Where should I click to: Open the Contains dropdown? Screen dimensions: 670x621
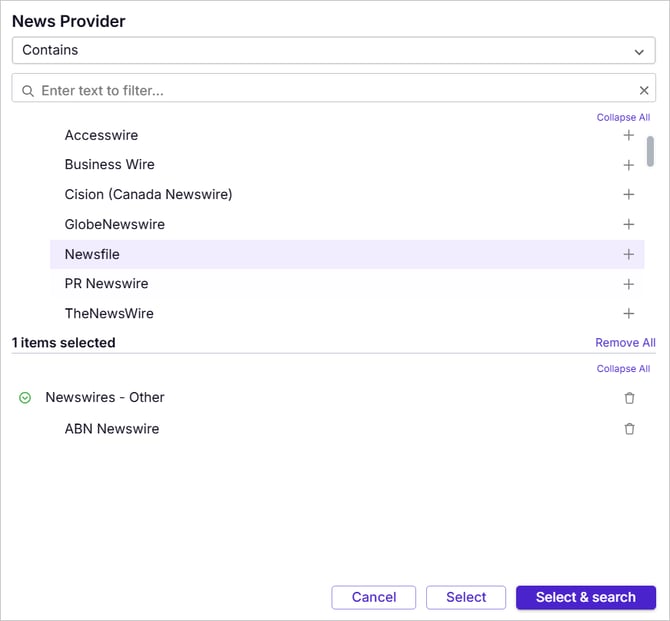point(333,50)
